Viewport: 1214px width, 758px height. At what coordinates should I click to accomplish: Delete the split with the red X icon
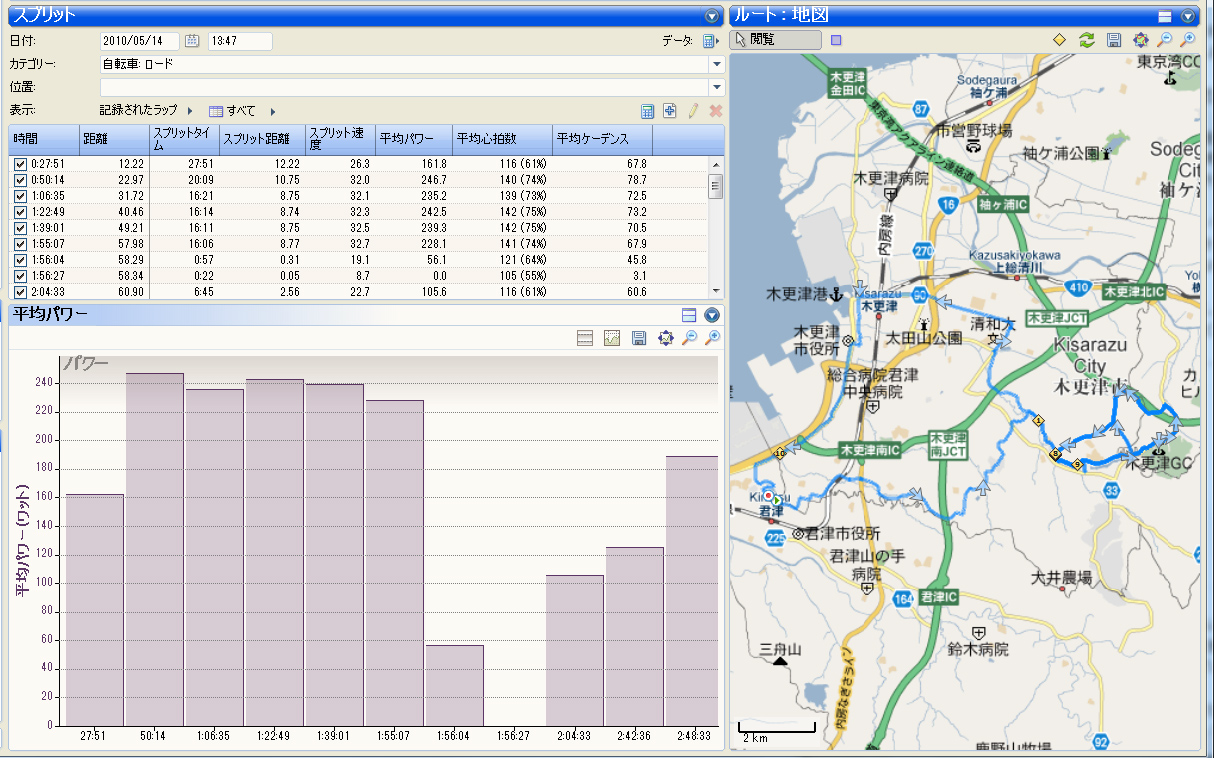point(715,111)
